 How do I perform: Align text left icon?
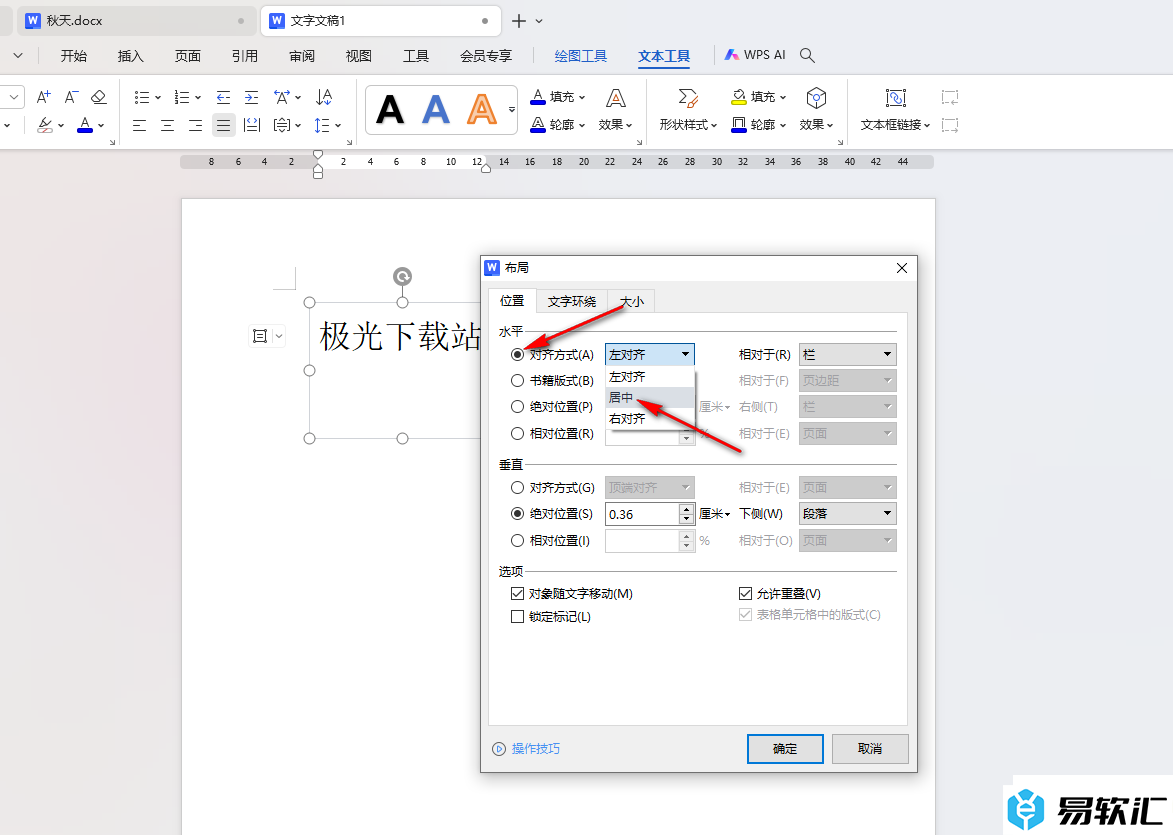(x=139, y=125)
